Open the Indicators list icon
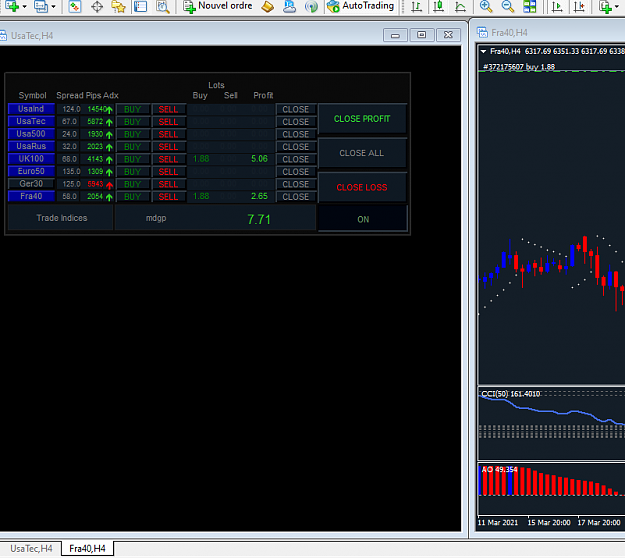 pos(605,6)
